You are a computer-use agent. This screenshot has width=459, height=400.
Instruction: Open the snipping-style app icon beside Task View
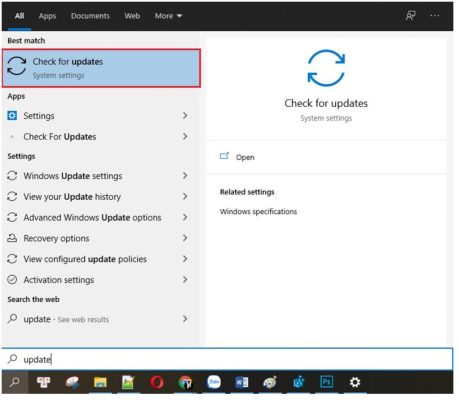click(x=72, y=382)
